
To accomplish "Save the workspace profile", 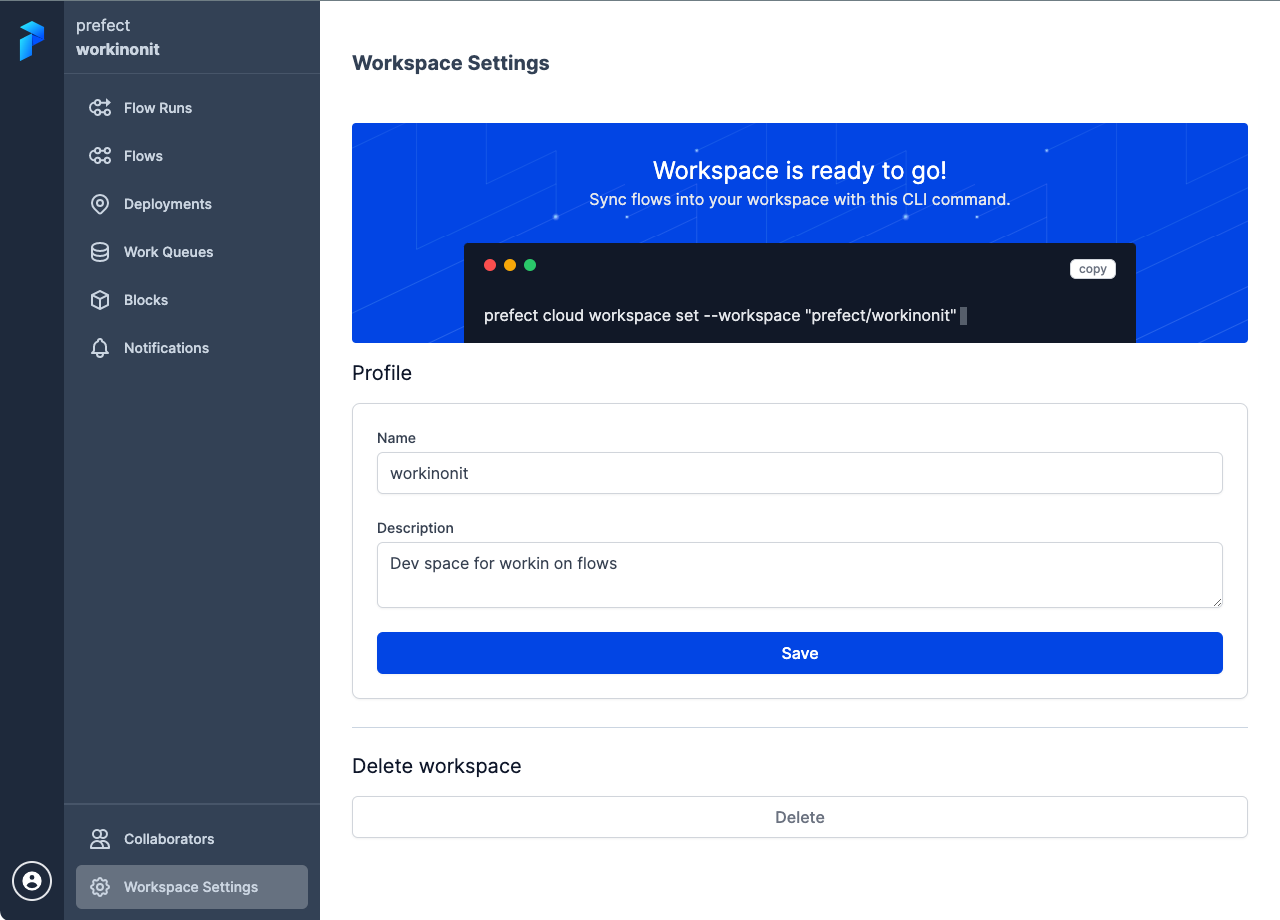I will pyautogui.click(x=800, y=653).
